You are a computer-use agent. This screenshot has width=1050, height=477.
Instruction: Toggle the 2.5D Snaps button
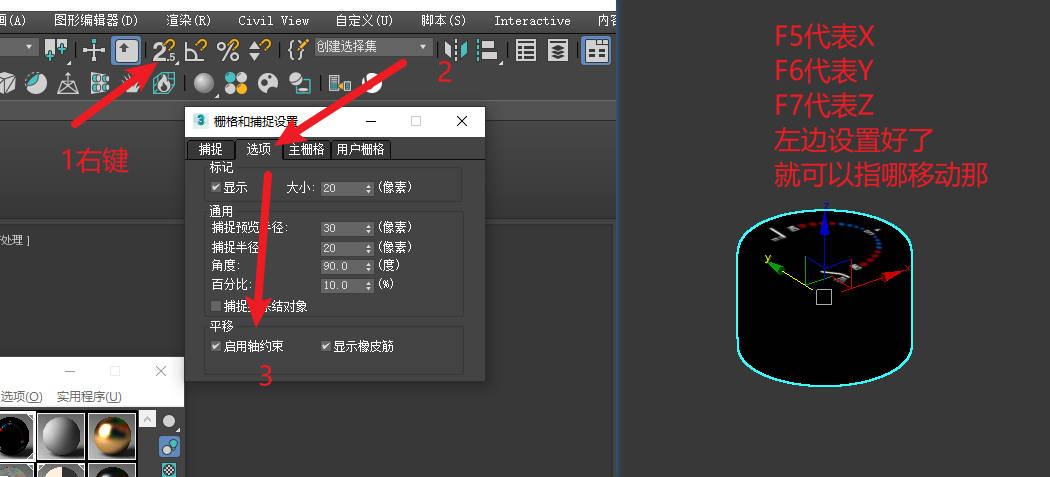coord(163,51)
